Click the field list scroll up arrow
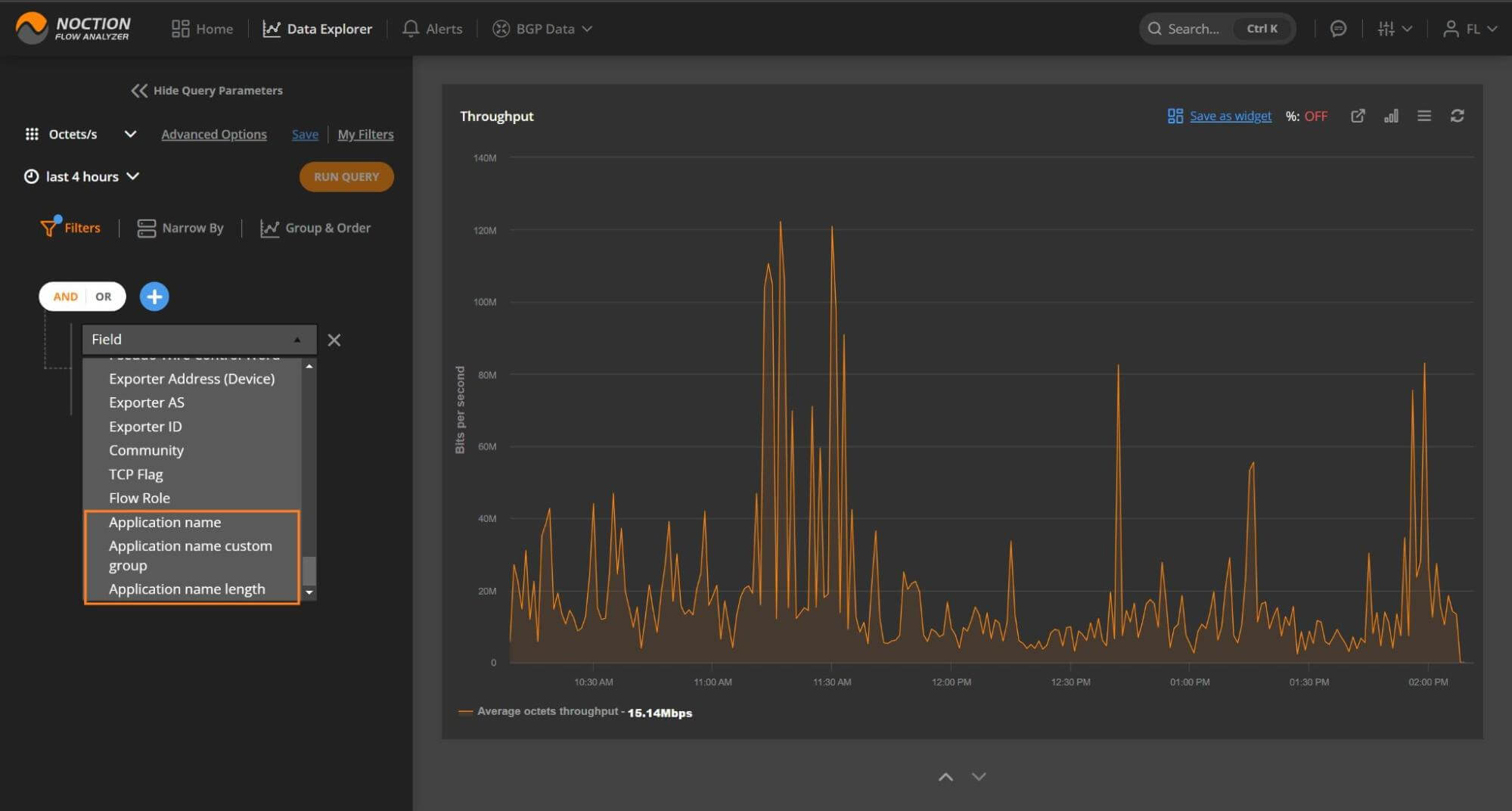The width and height of the screenshot is (1512, 811). (x=309, y=366)
